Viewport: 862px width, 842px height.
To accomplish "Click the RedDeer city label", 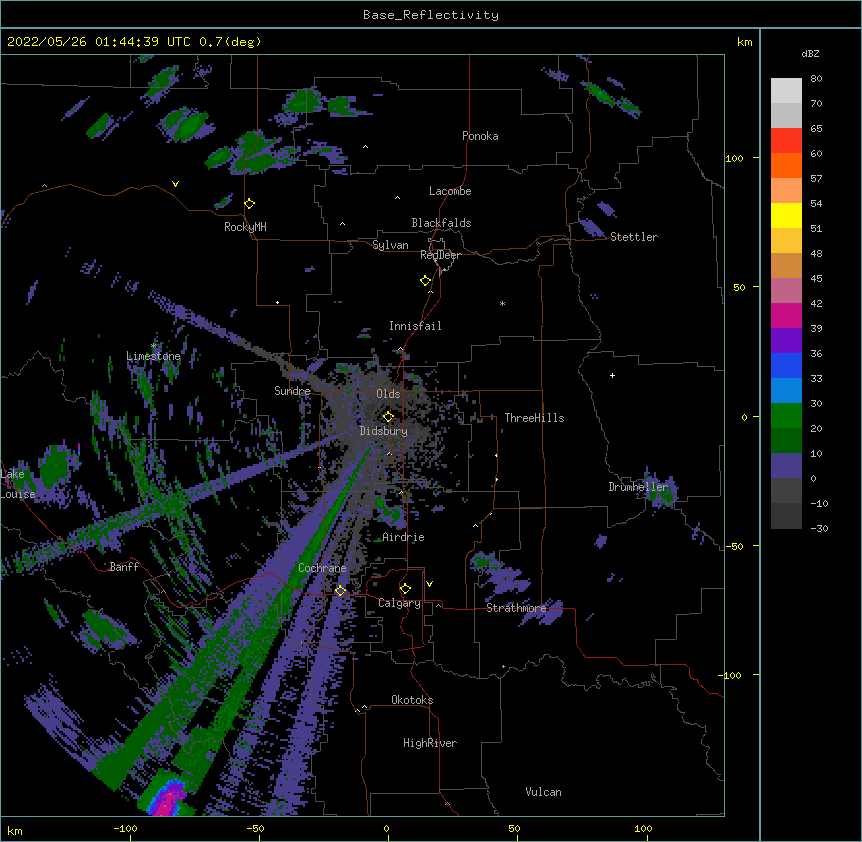I will click(440, 255).
